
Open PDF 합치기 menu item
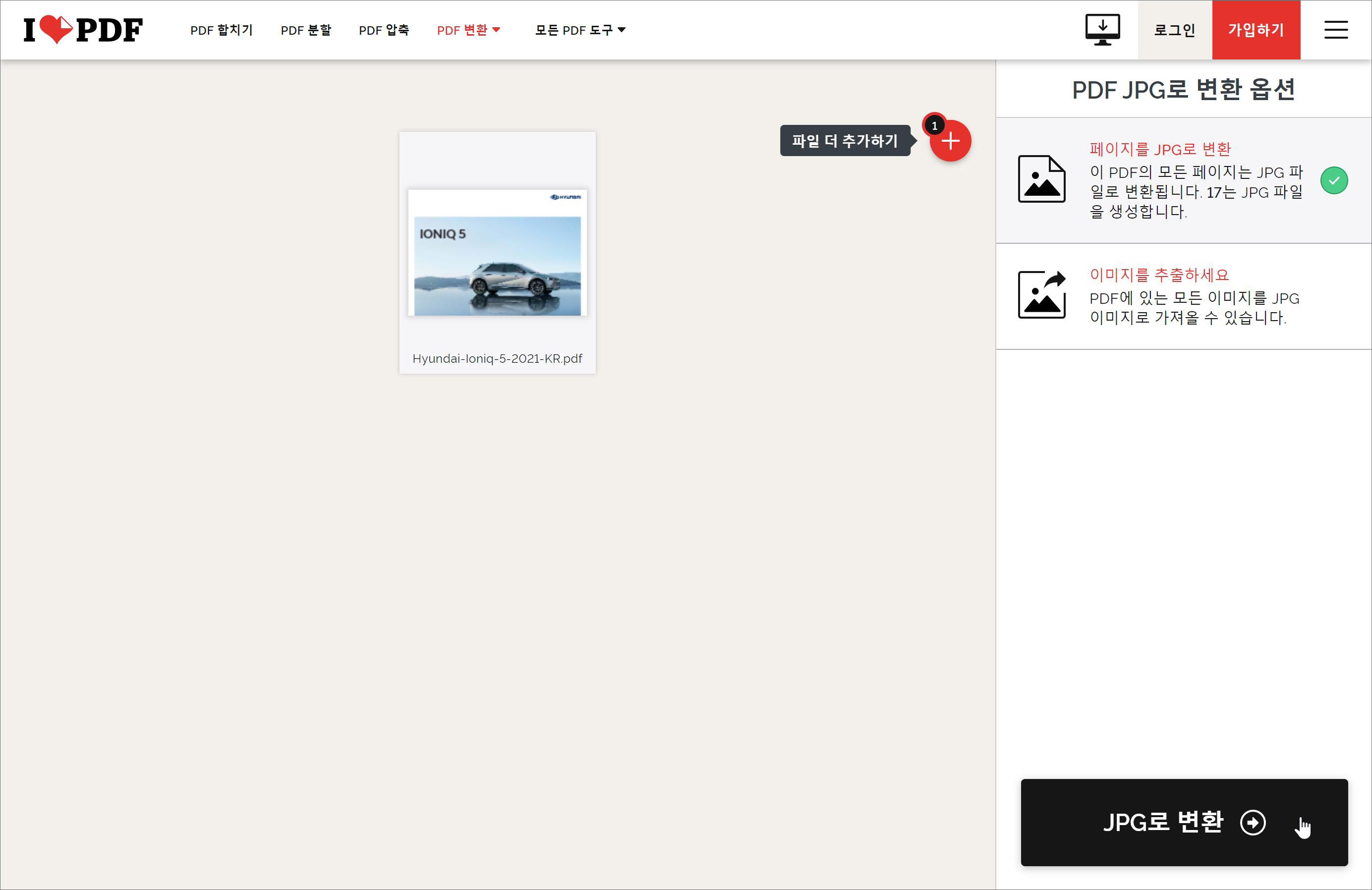pyautogui.click(x=222, y=30)
